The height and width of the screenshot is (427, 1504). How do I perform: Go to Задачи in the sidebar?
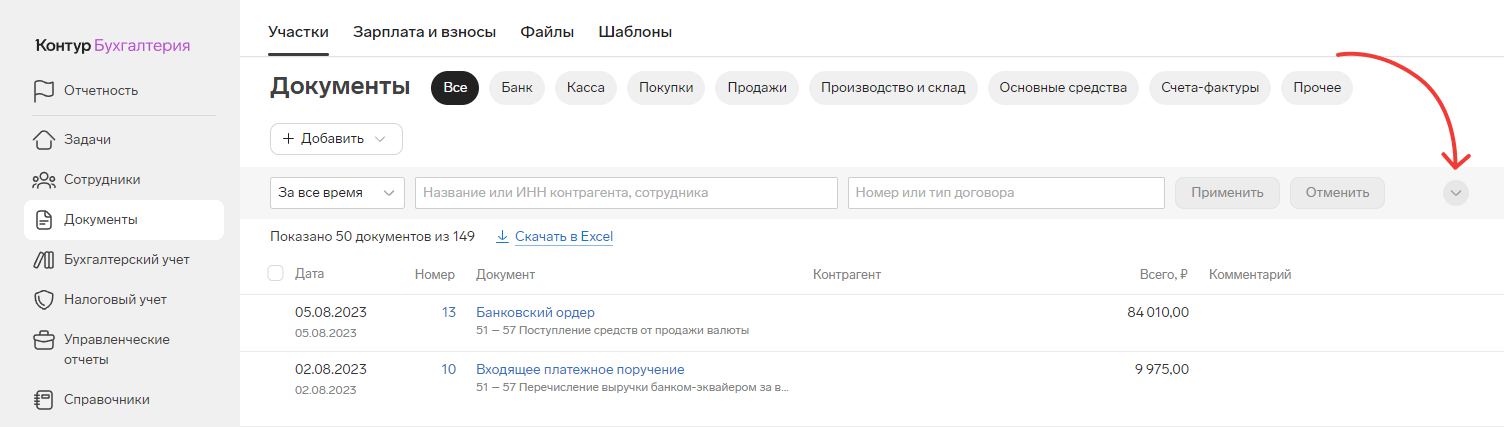pos(87,139)
